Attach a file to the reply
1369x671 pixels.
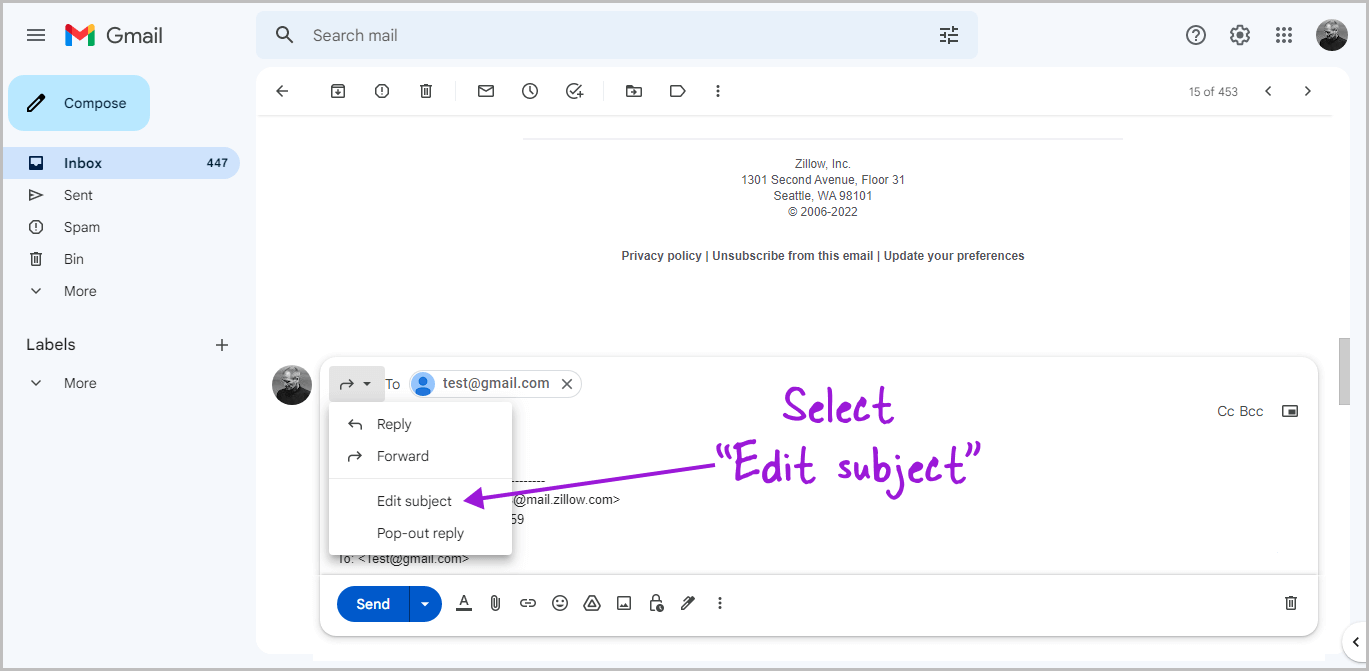495,603
